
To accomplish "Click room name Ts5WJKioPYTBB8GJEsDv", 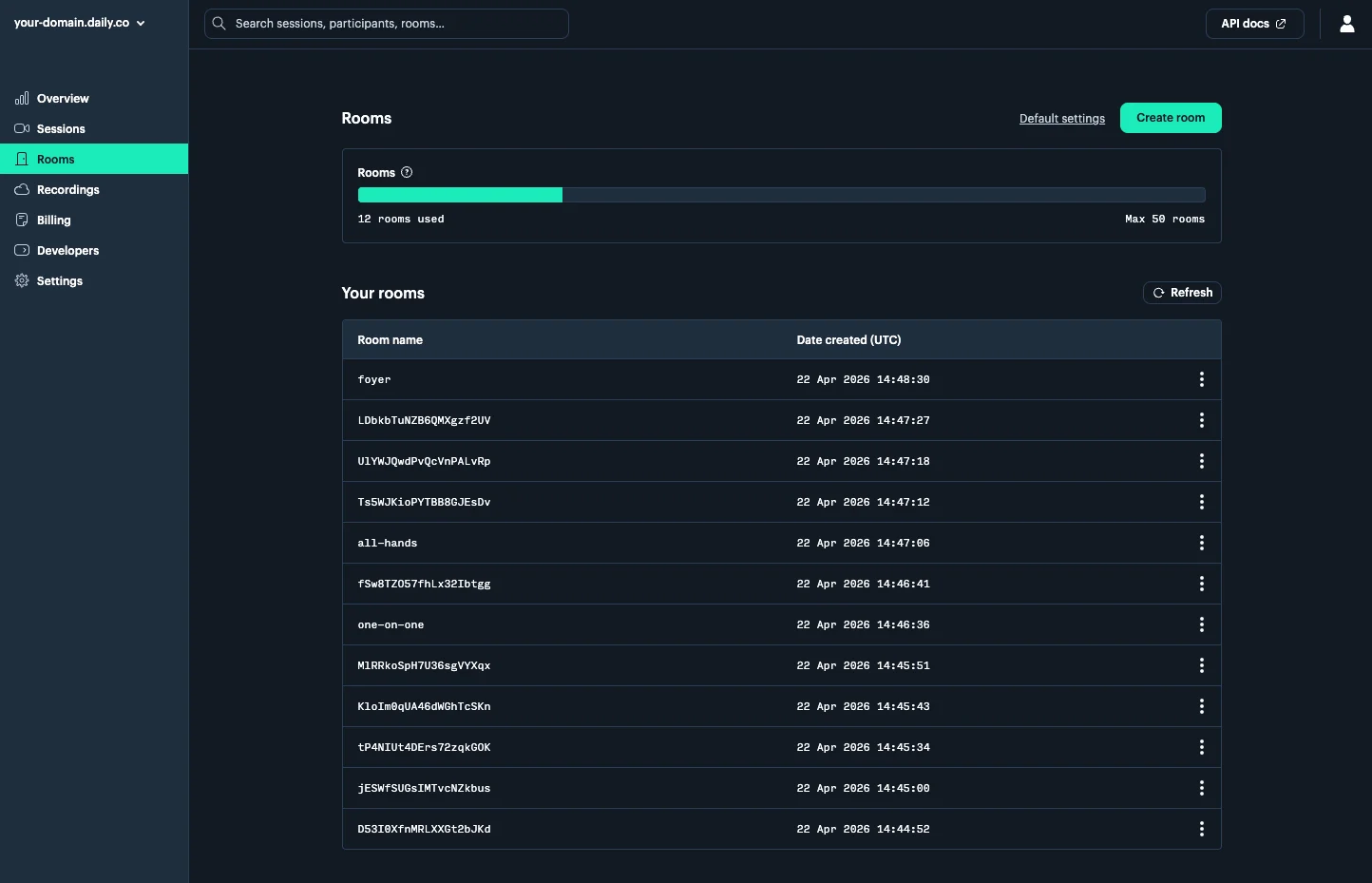I will tap(424, 502).
